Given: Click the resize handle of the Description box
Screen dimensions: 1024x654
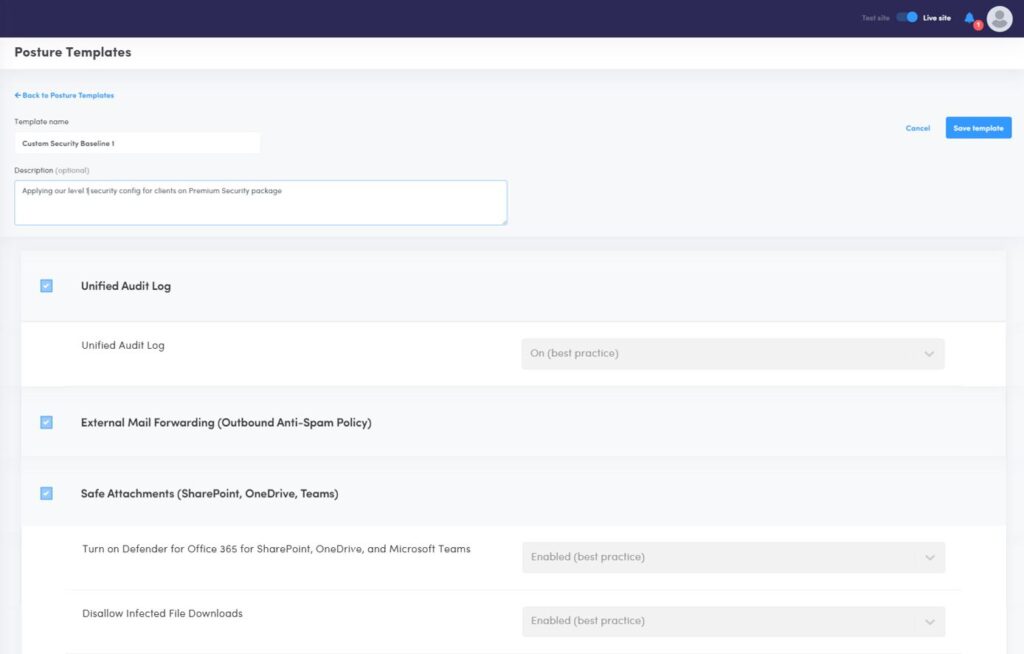Looking at the screenshot, I should click(x=504, y=222).
